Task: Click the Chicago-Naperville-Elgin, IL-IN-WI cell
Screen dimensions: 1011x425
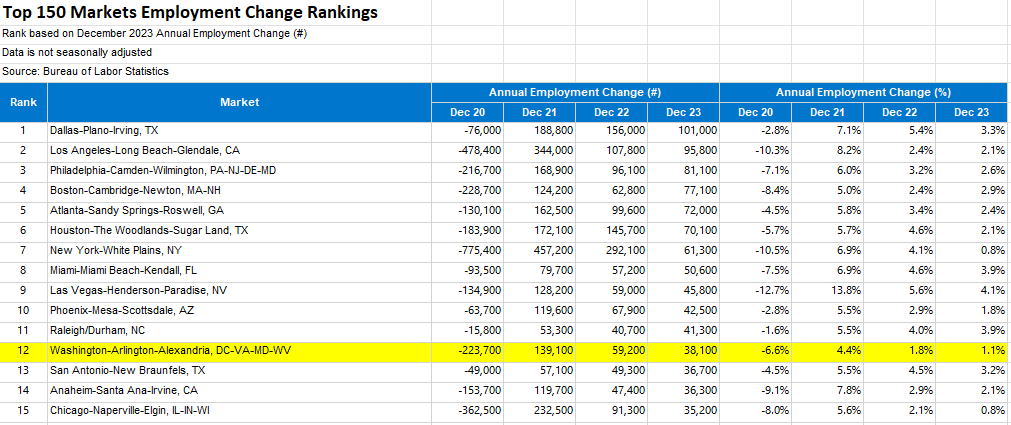Action: [x=137, y=411]
